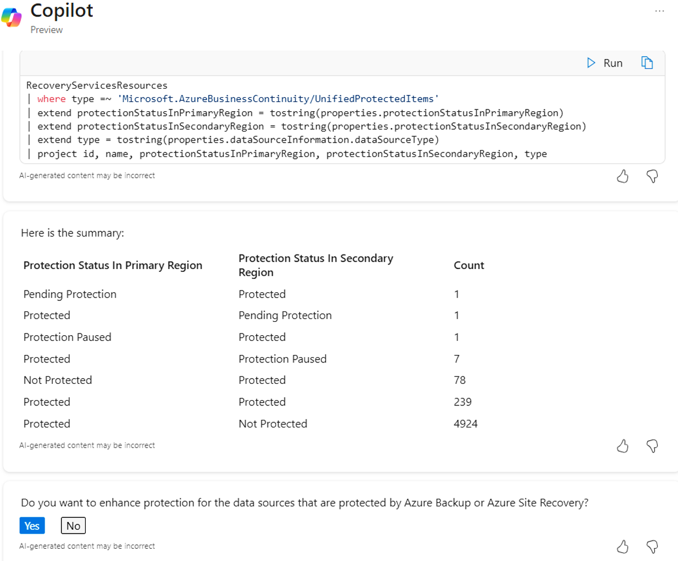
Task: Thumbs down the query response
Action: [x=652, y=176]
